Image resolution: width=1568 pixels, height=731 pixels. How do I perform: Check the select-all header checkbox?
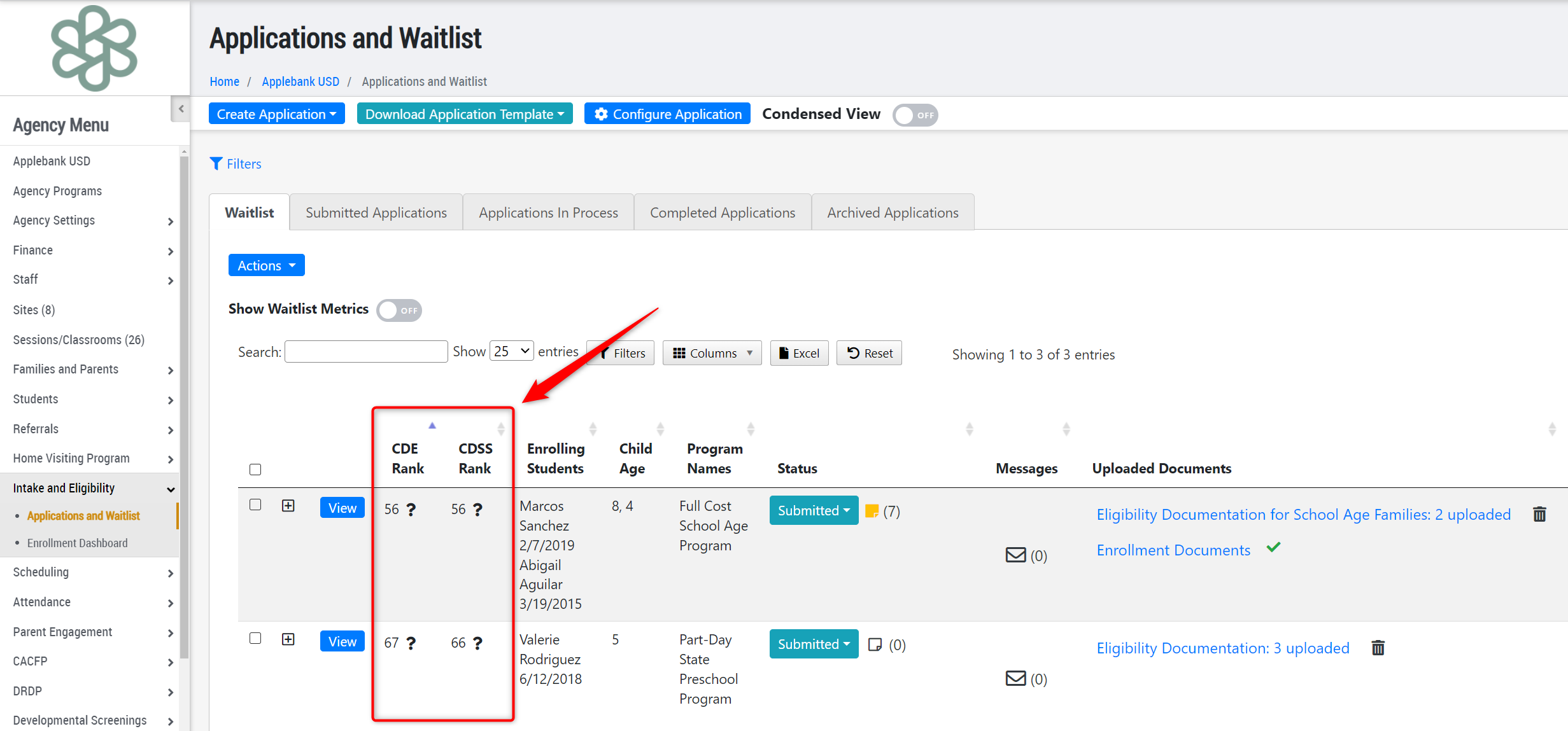click(255, 470)
